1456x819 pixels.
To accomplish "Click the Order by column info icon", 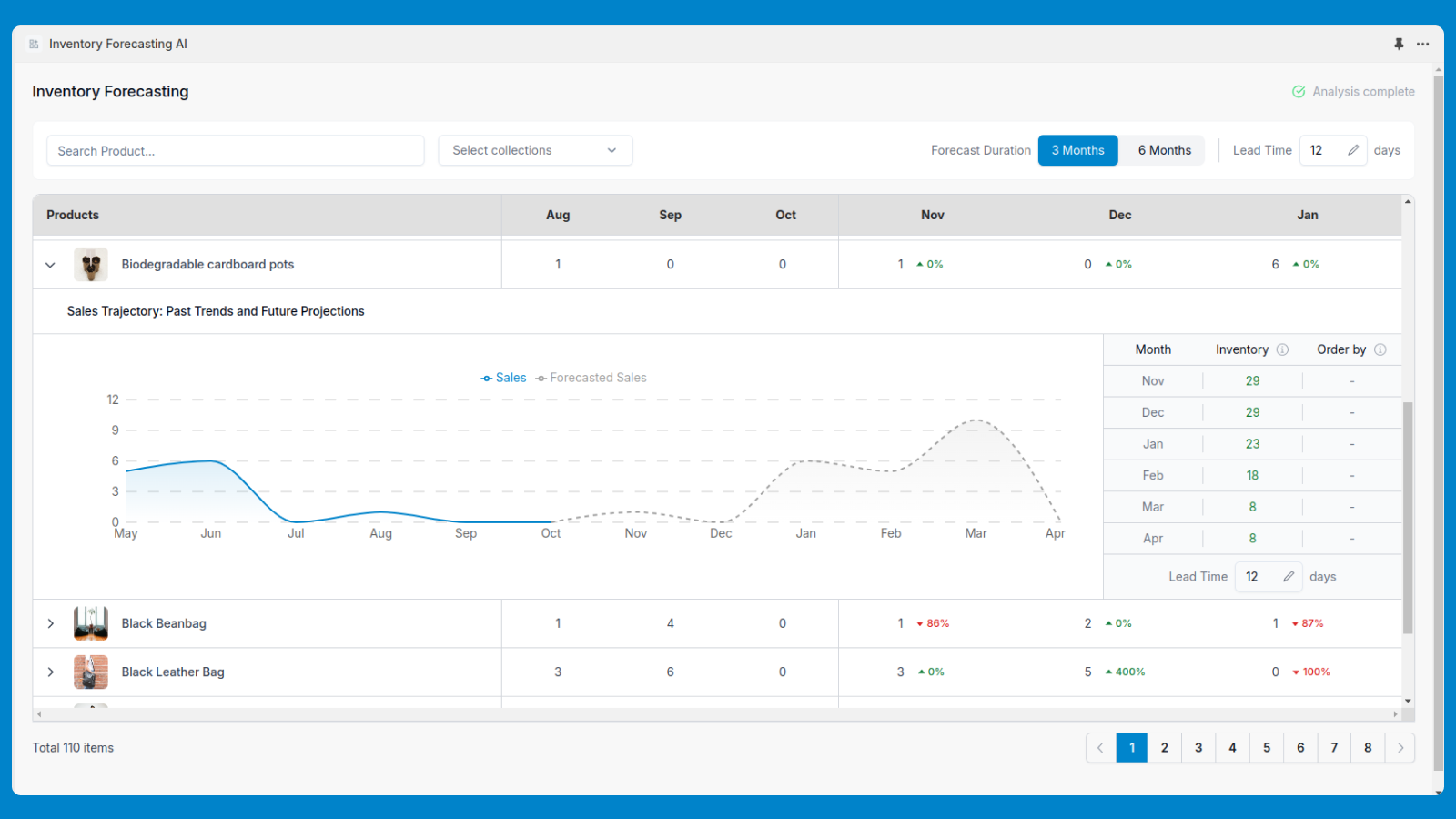I will point(1380,349).
